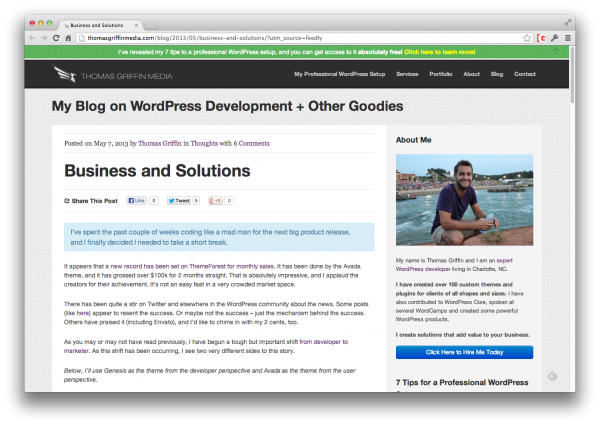Select the Business and Solutions browser tab

[100, 25]
